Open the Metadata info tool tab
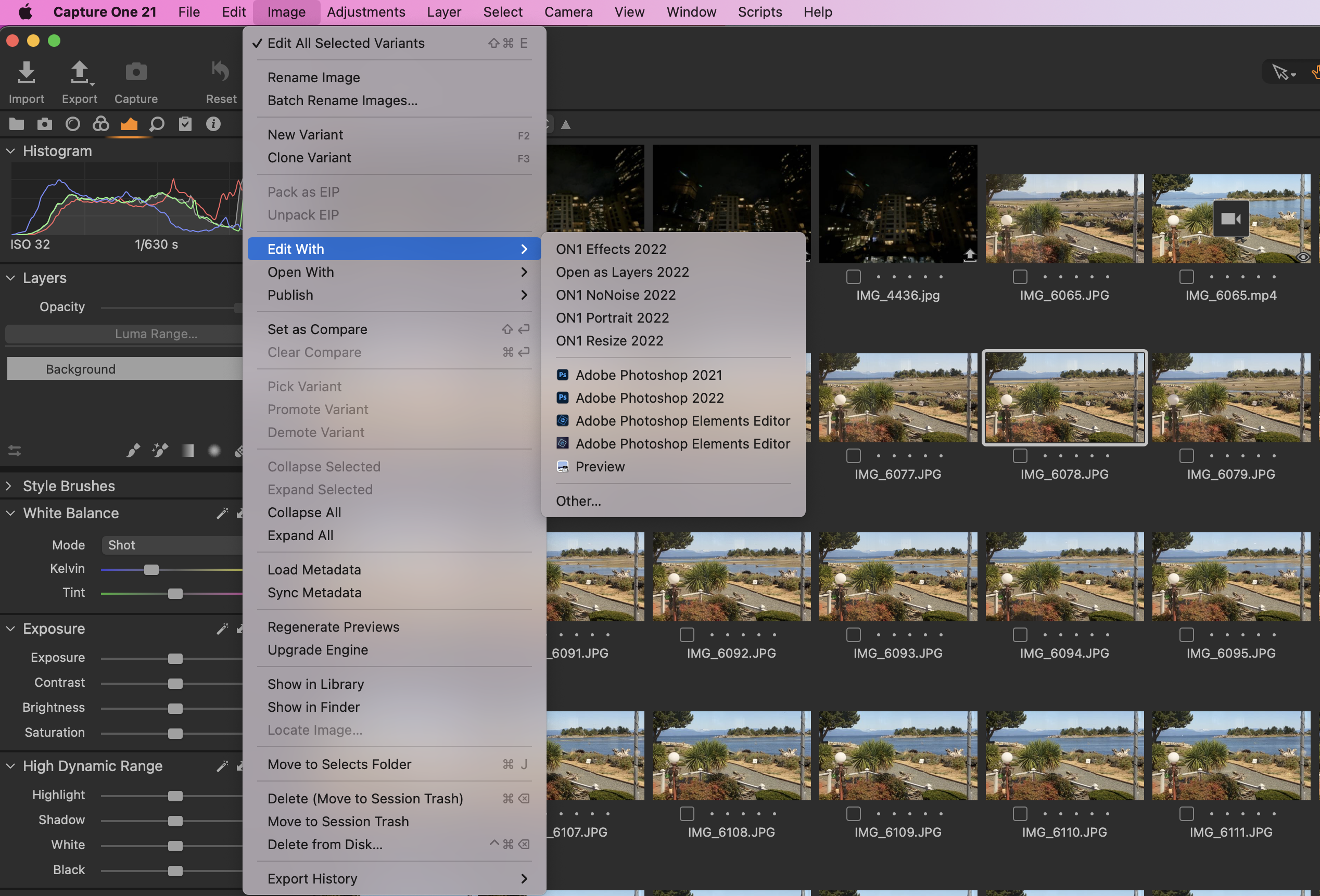This screenshot has height=896, width=1320. click(x=213, y=124)
